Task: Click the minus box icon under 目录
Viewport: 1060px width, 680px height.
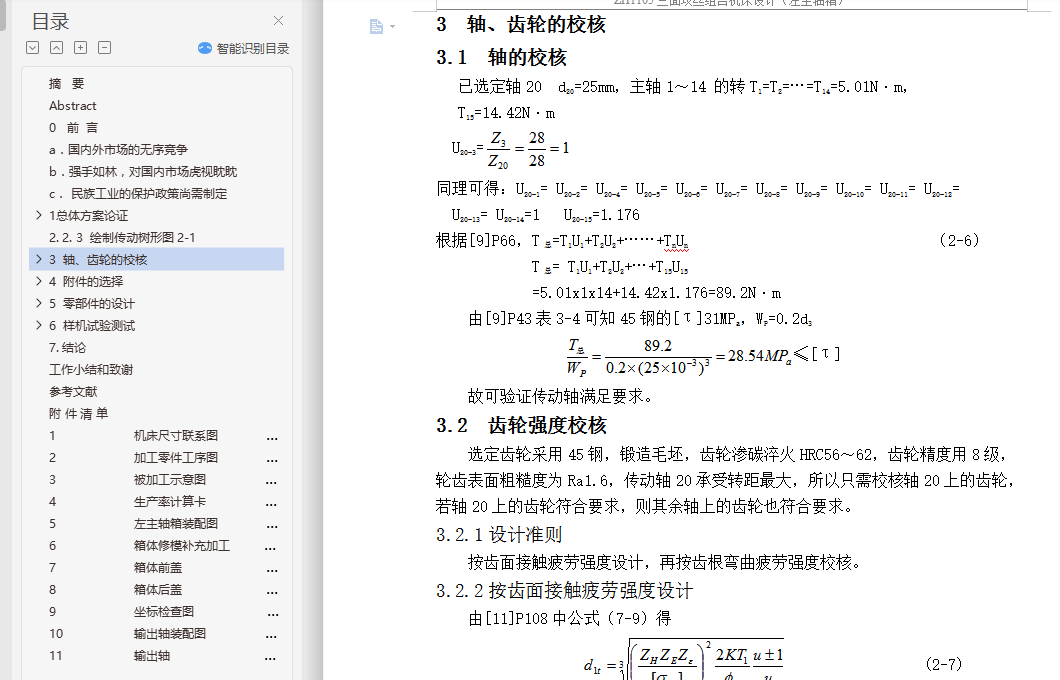Action: coord(105,47)
